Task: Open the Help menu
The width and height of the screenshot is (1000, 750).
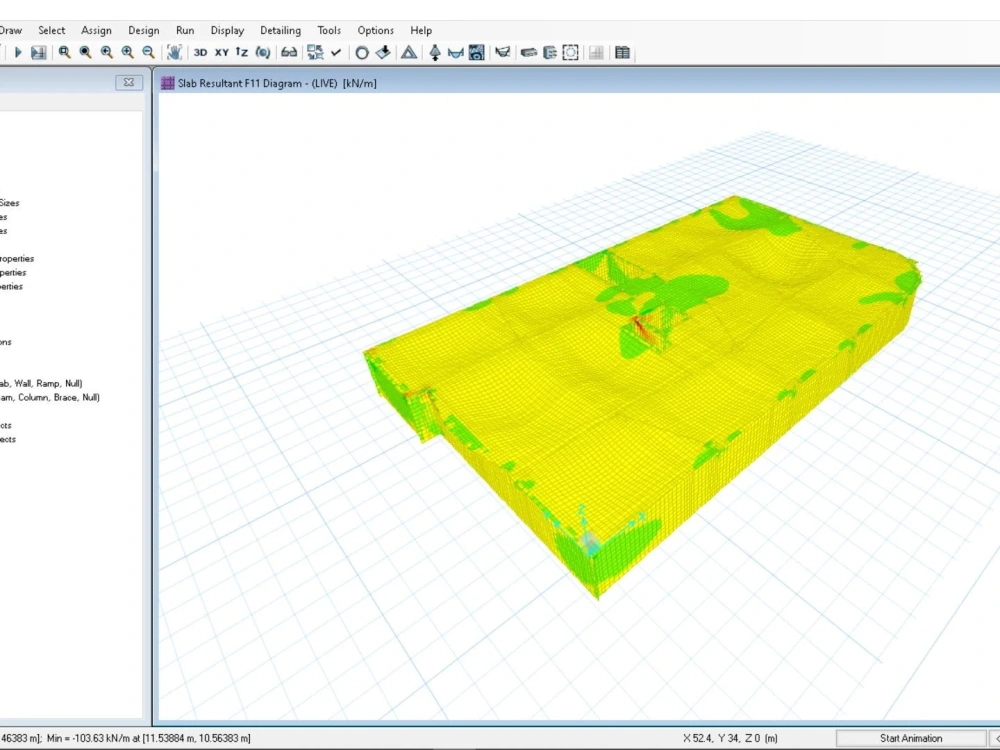Action: point(421,30)
